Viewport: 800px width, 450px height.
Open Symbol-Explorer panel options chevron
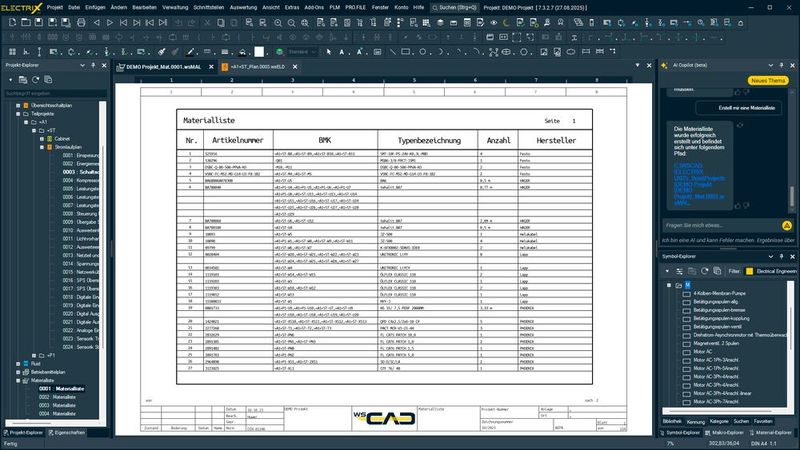click(770, 257)
